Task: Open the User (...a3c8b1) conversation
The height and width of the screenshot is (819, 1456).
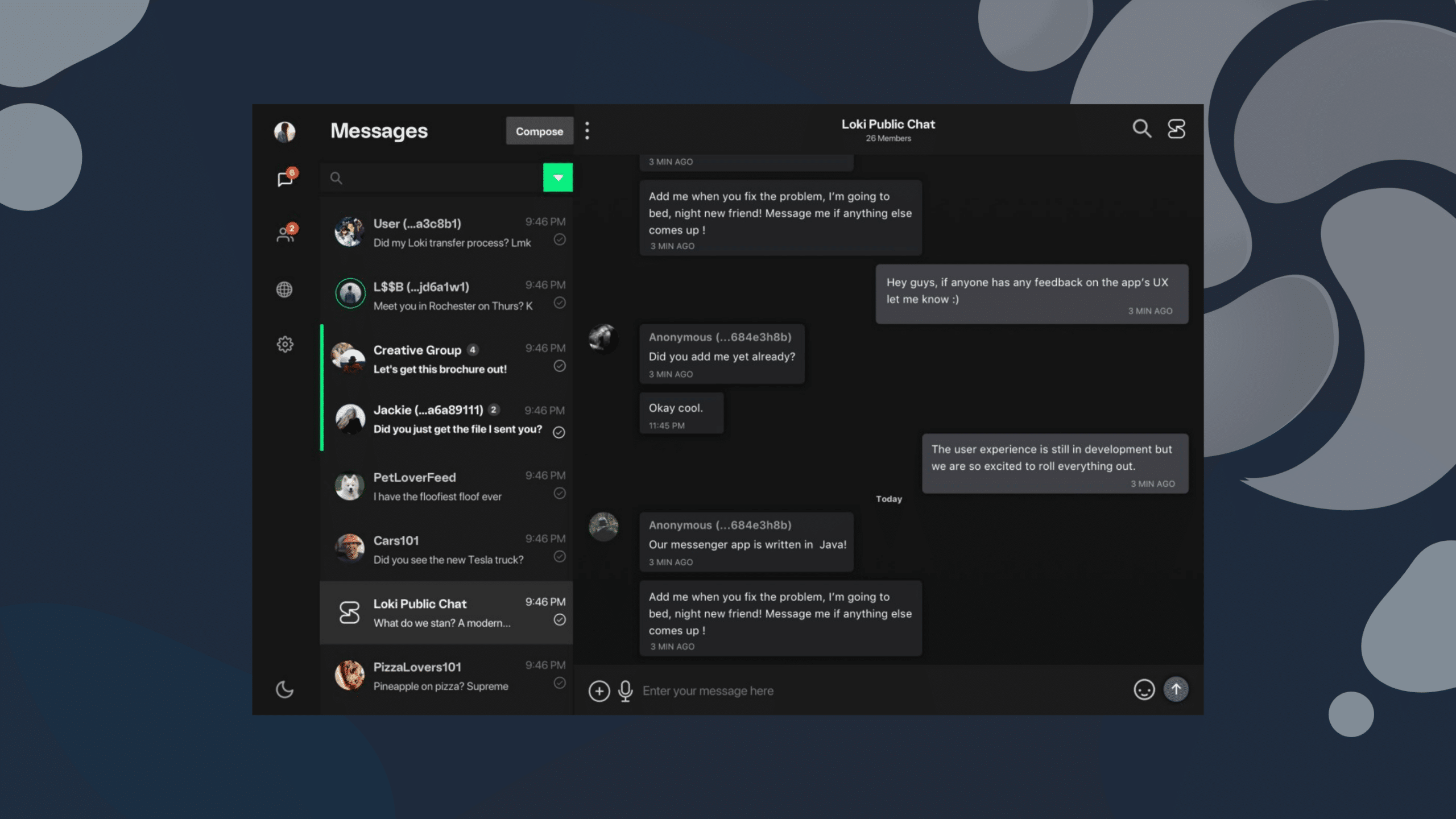Action: point(446,232)
